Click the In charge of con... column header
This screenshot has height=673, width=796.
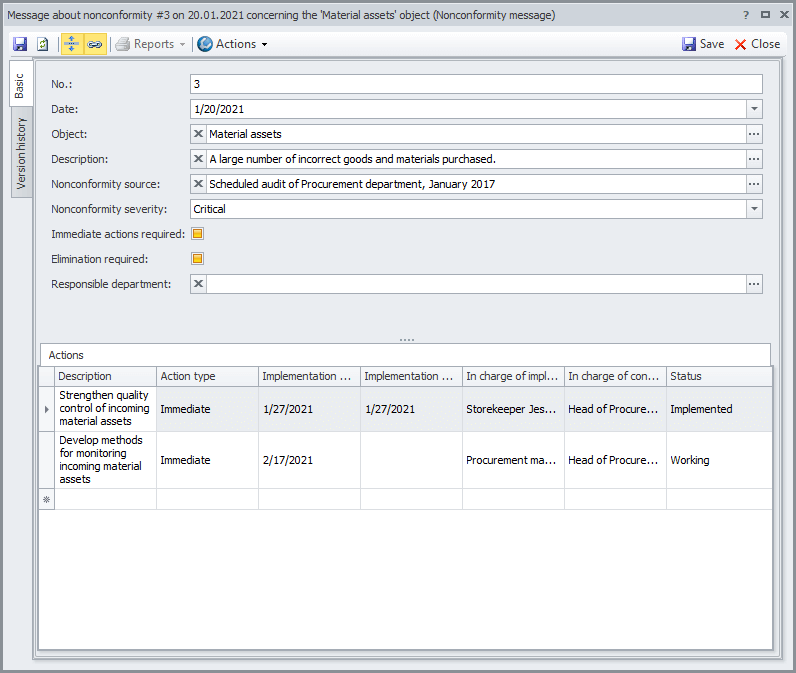[x=615, y=376]
